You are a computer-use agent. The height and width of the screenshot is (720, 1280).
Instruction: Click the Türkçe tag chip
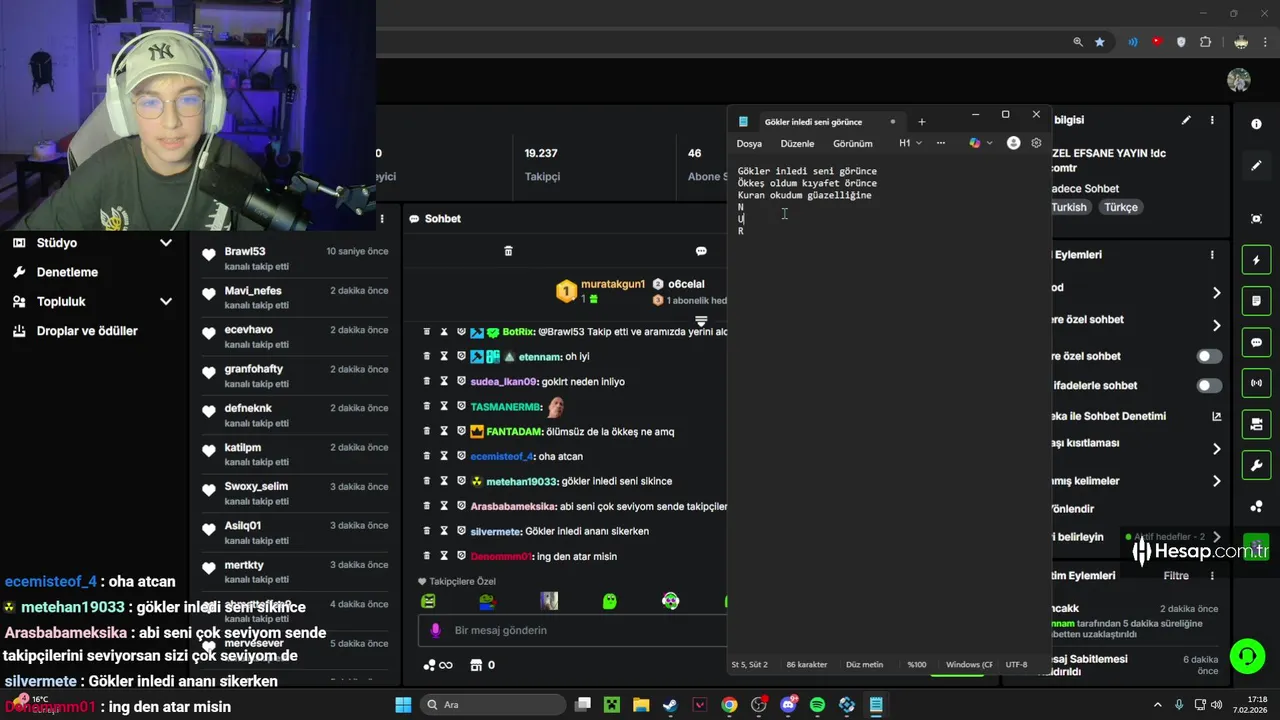coord(1121,207)
